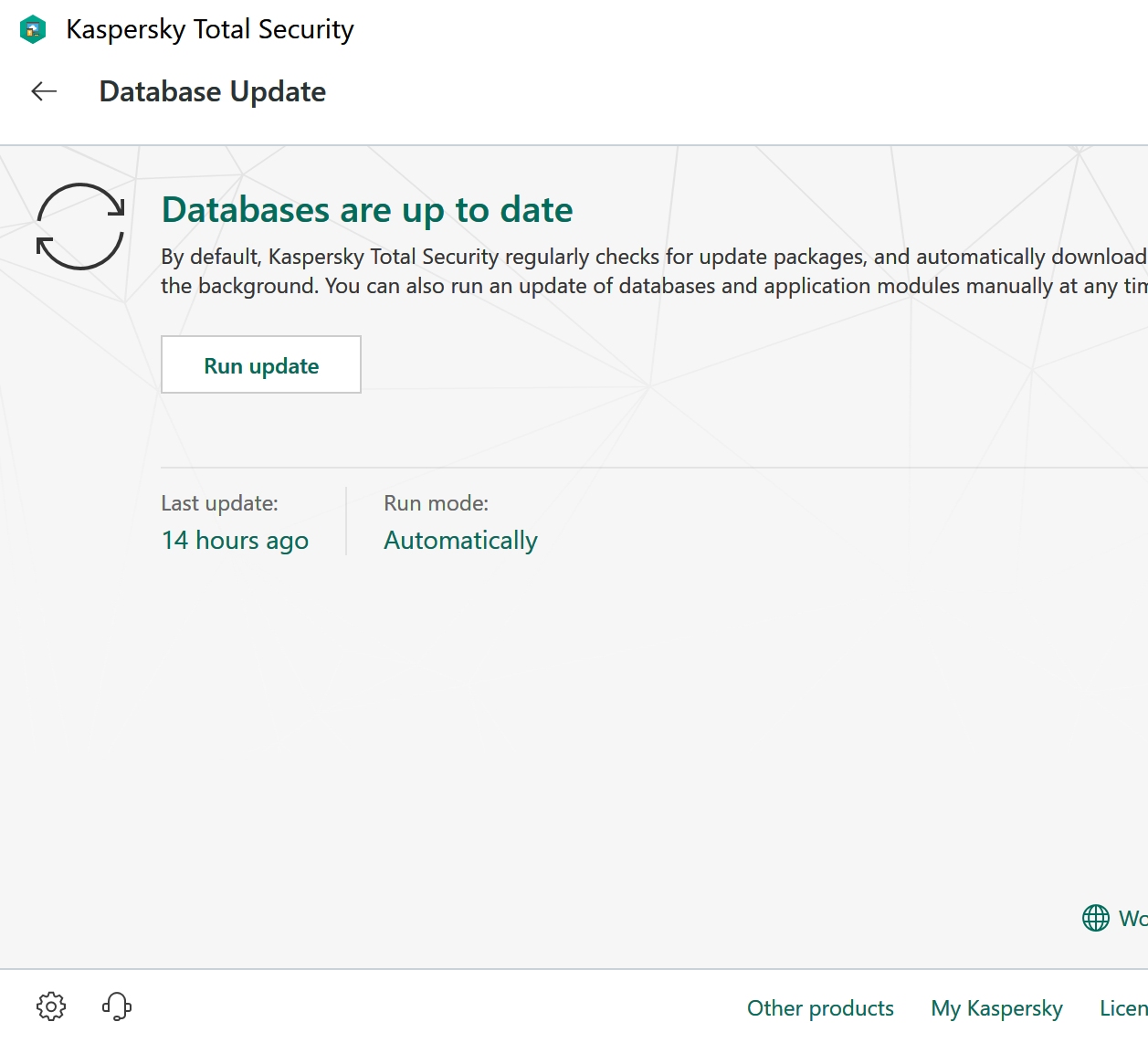Viewport: 1148px width, 1043px height.
Task: Click the vertical separator beside 'Last update'
Action: tap(346, 521)
